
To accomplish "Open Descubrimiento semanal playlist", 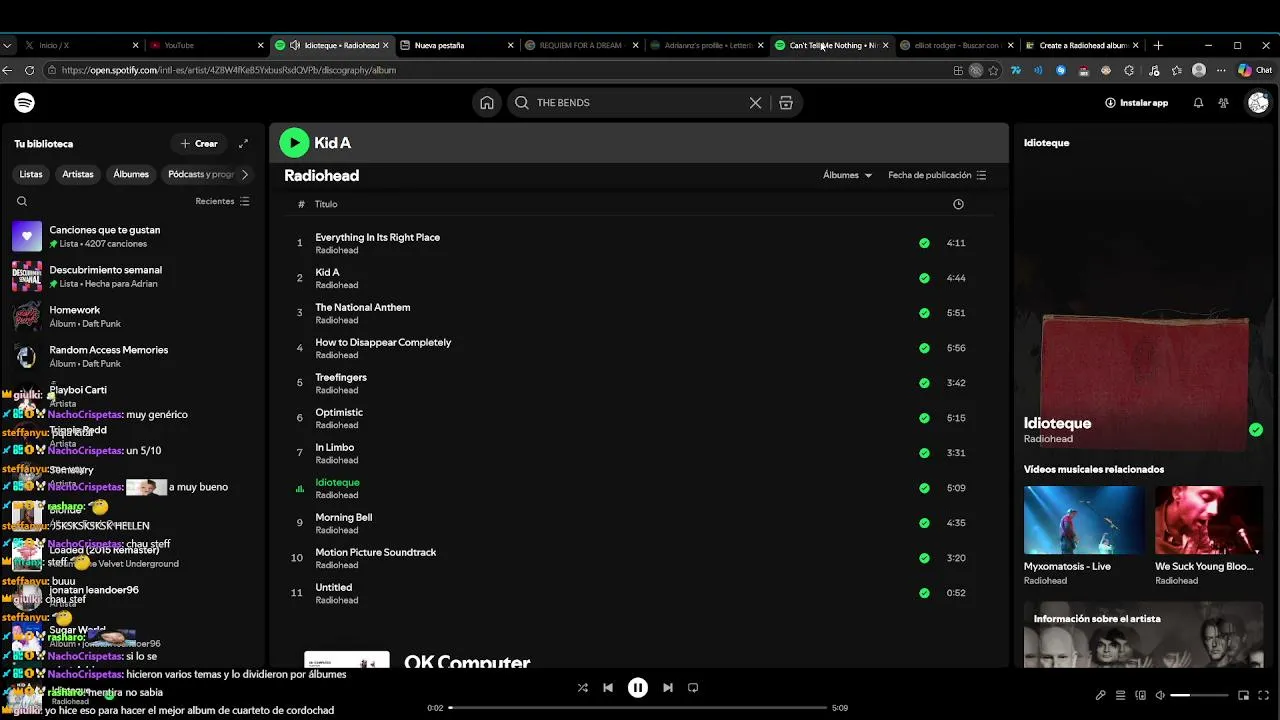I will click(x=132, y=276).
